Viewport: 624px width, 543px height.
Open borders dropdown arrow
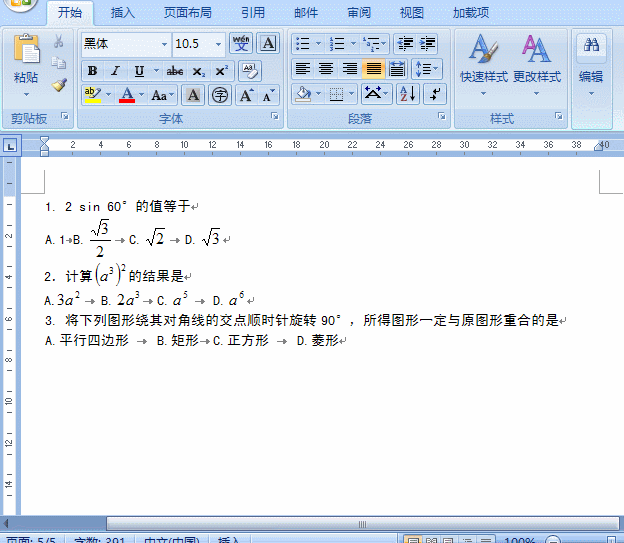351,94
